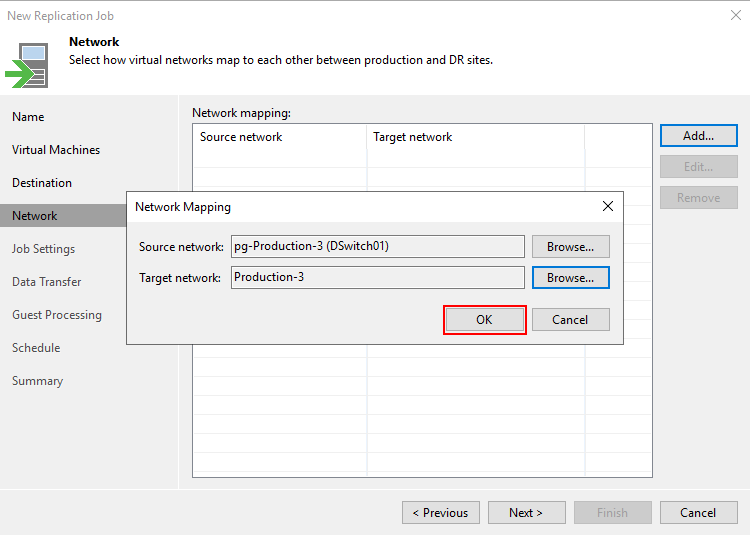Browse for the source network
The width and height of the screenshot is (750, 535).
tap(570, 246)
